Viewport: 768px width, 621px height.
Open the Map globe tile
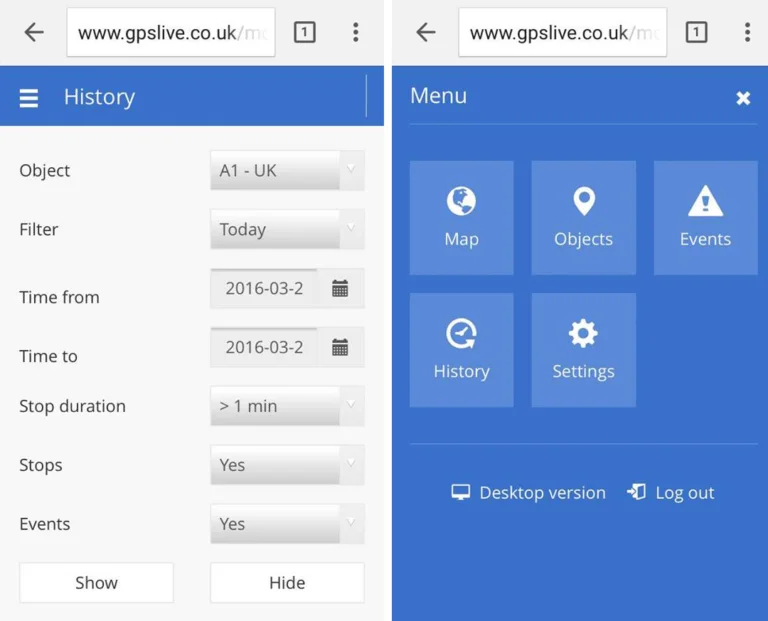coord(461,217)
